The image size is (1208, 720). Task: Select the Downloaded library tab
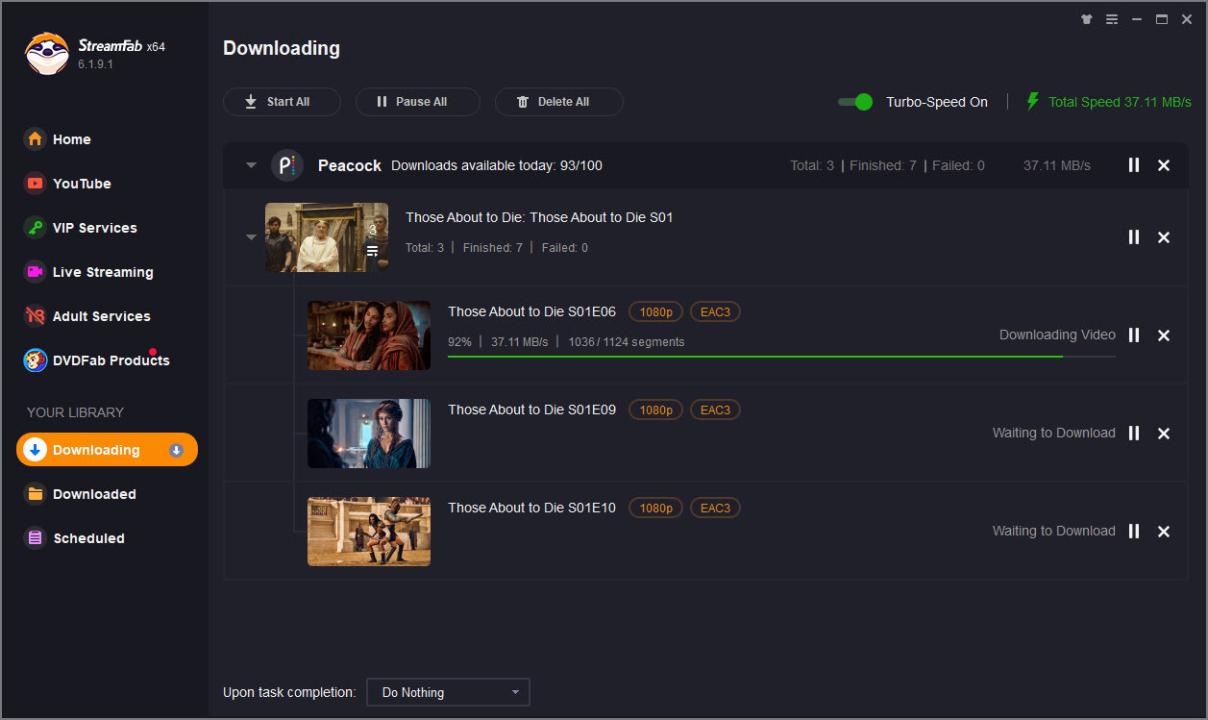pyautogui.click(x=81, y=494)
